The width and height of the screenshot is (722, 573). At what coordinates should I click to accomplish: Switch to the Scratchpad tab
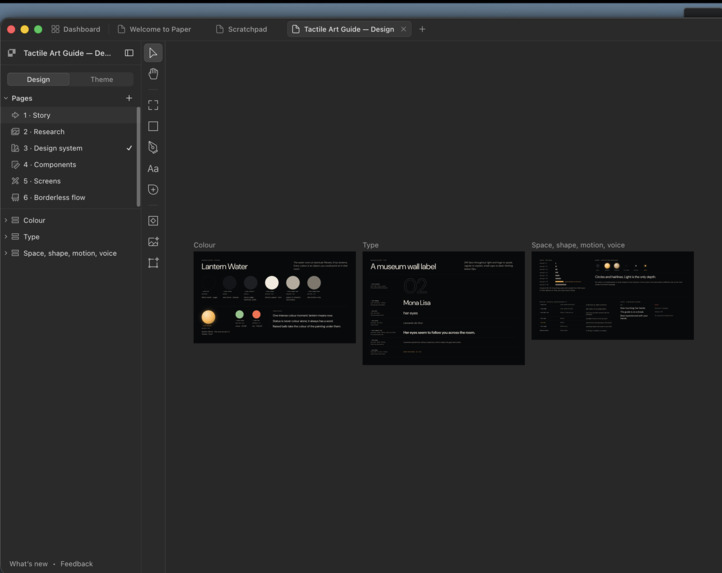(x=242, y=29)
